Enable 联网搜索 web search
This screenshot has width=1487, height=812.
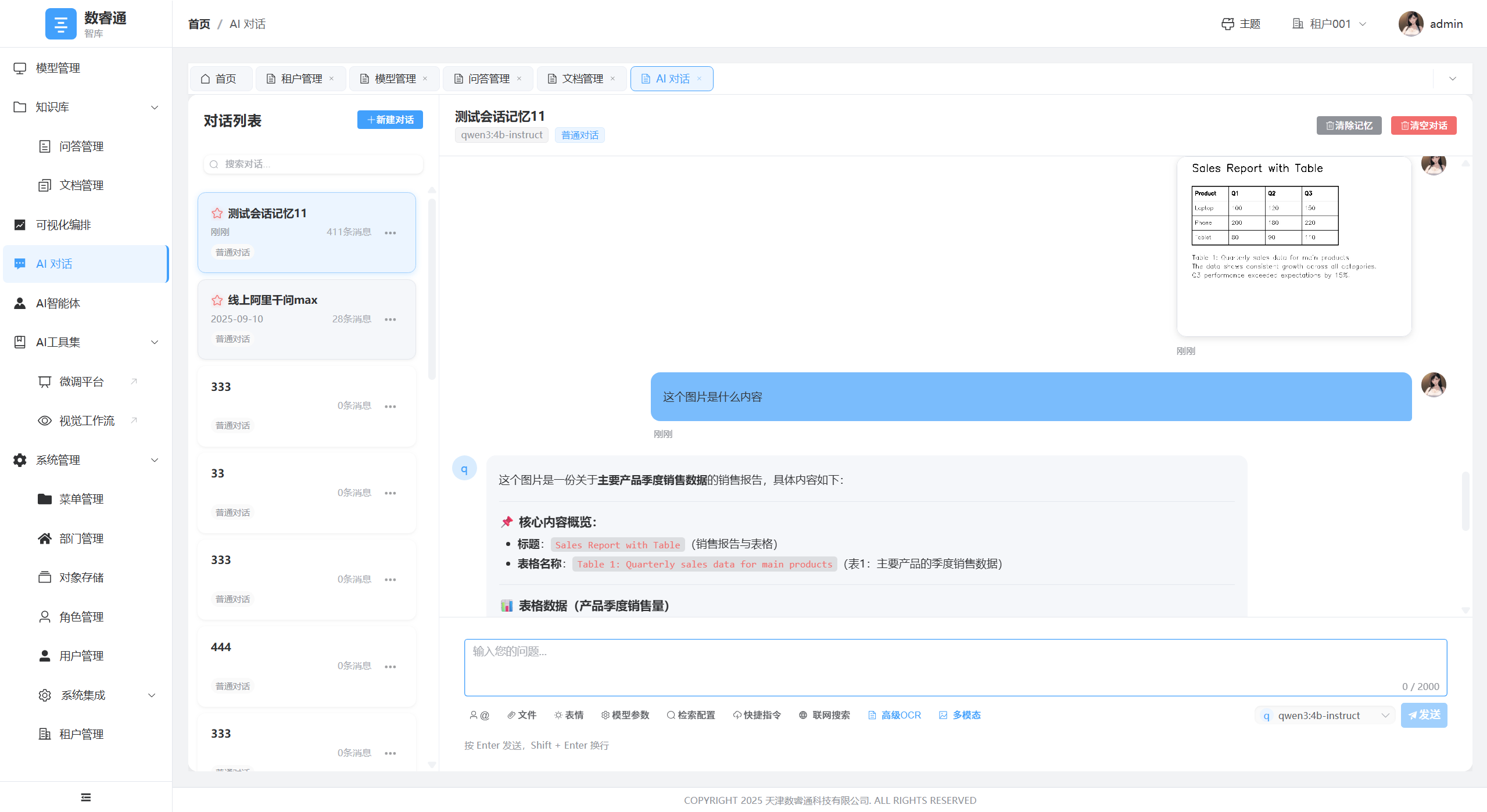823,715
